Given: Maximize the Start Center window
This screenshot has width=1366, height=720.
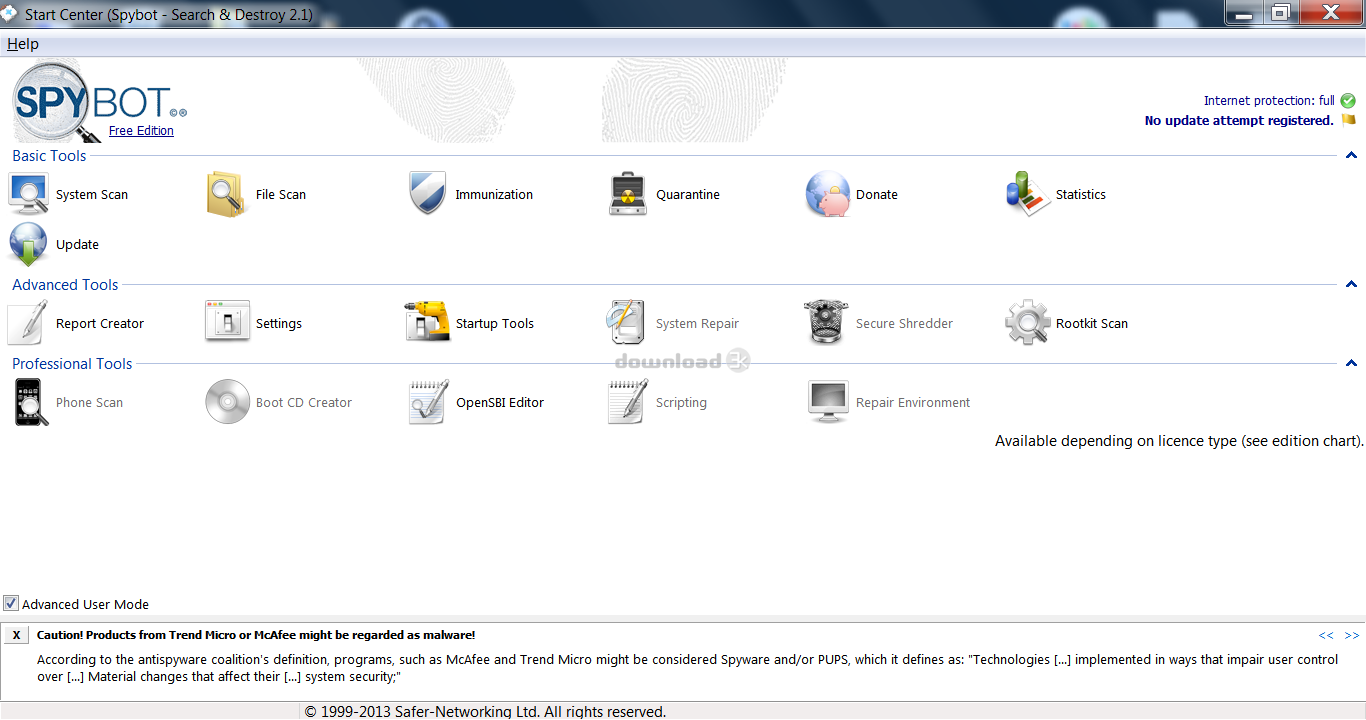Looking at the screenshot, I should point(1281,12).
